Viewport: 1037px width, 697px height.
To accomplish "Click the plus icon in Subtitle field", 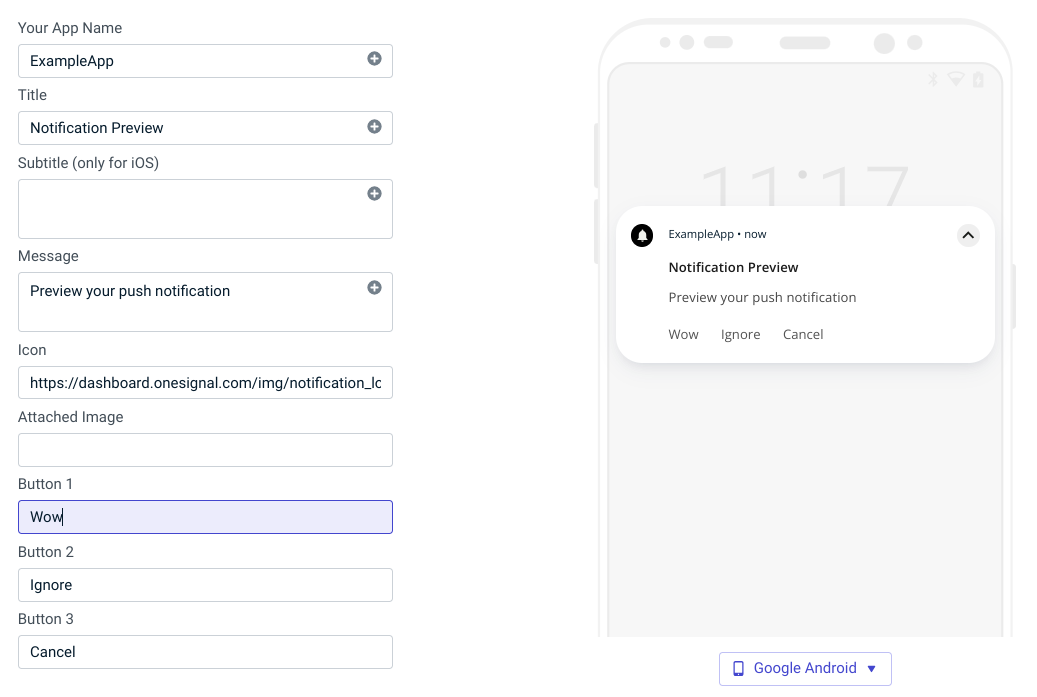I will pyautogui.click(x=374, y=194).
